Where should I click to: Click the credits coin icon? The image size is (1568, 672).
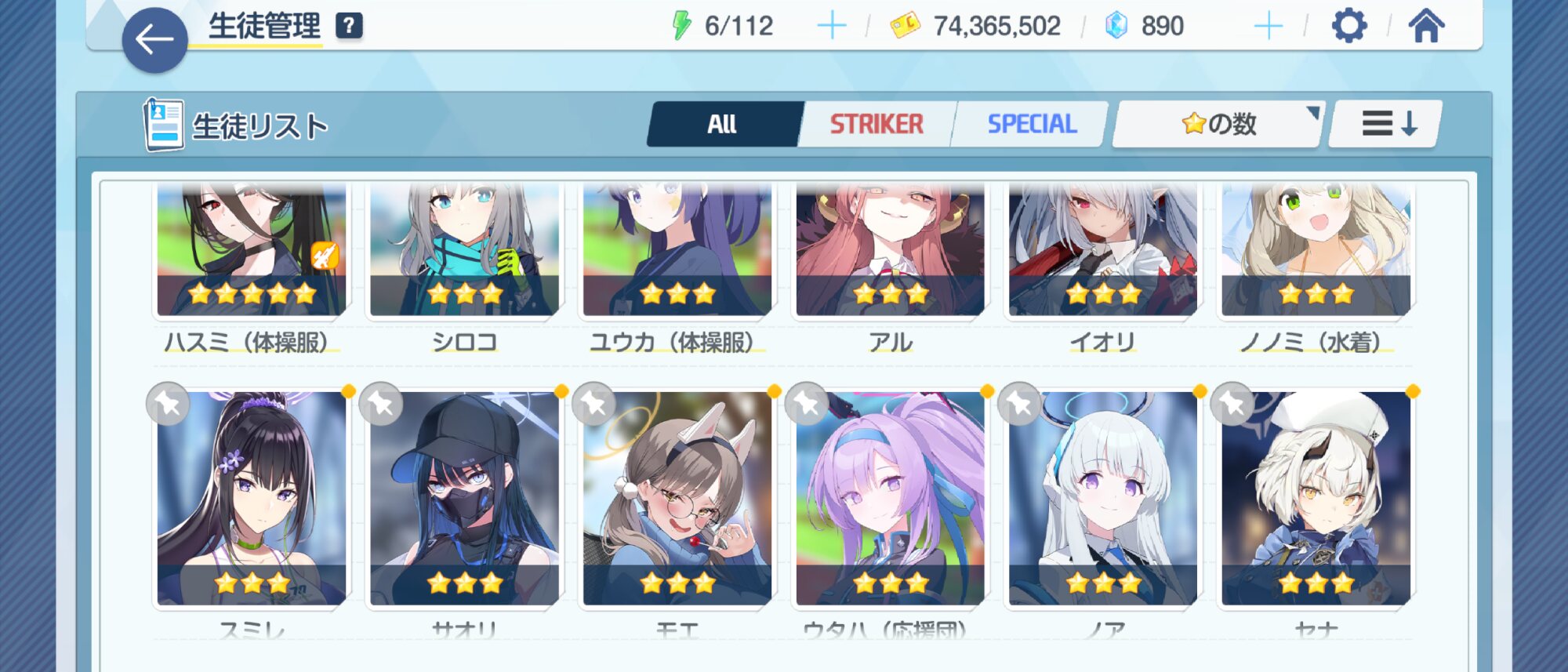tap(905, 26)
